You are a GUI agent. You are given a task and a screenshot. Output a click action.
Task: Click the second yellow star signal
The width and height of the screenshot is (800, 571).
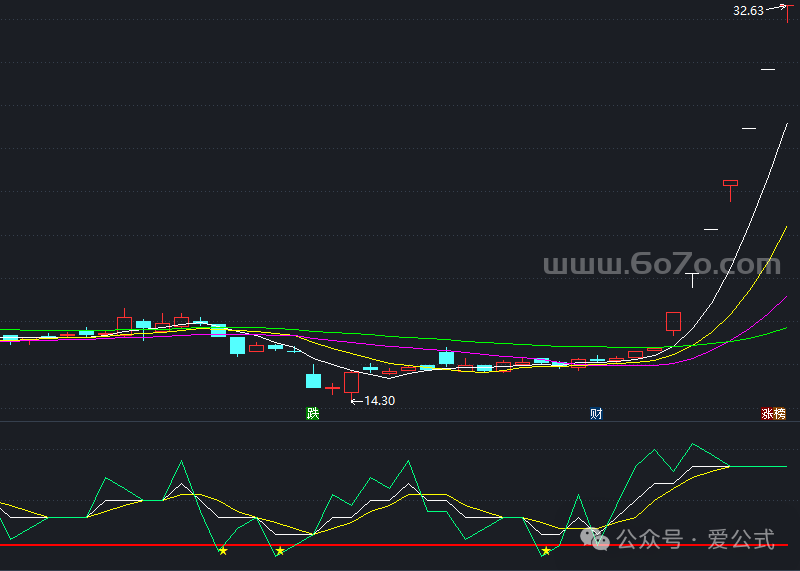(x=280, y=550)
